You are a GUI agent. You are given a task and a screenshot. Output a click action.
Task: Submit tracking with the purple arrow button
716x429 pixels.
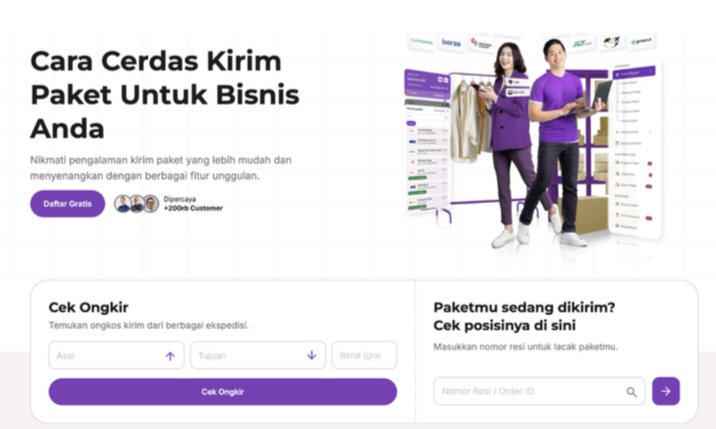click(x=666, y=391)
